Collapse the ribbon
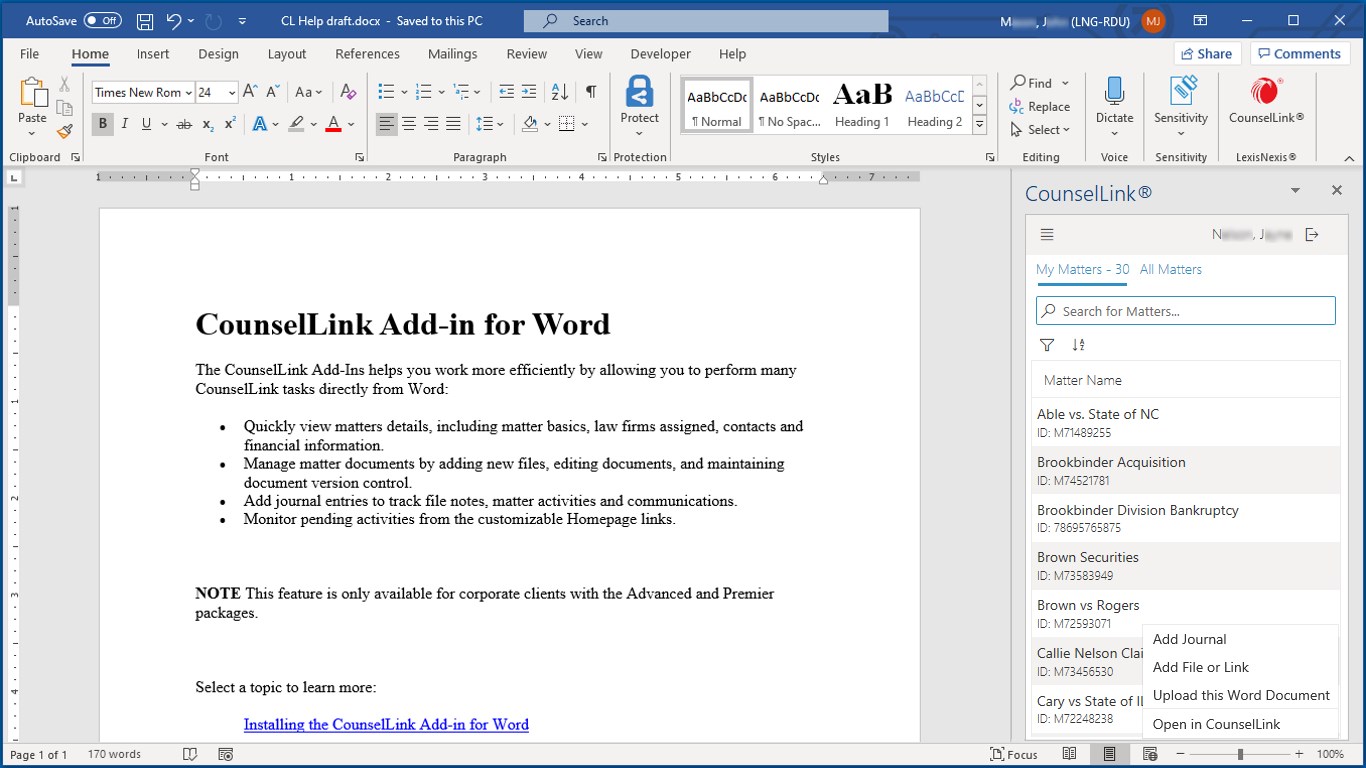 (1350, 157)
